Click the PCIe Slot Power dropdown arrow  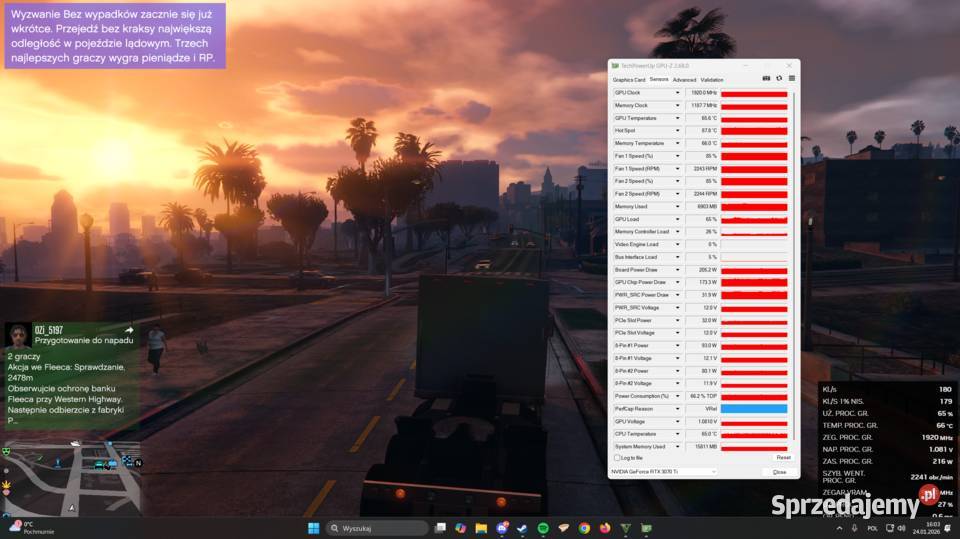677,320
